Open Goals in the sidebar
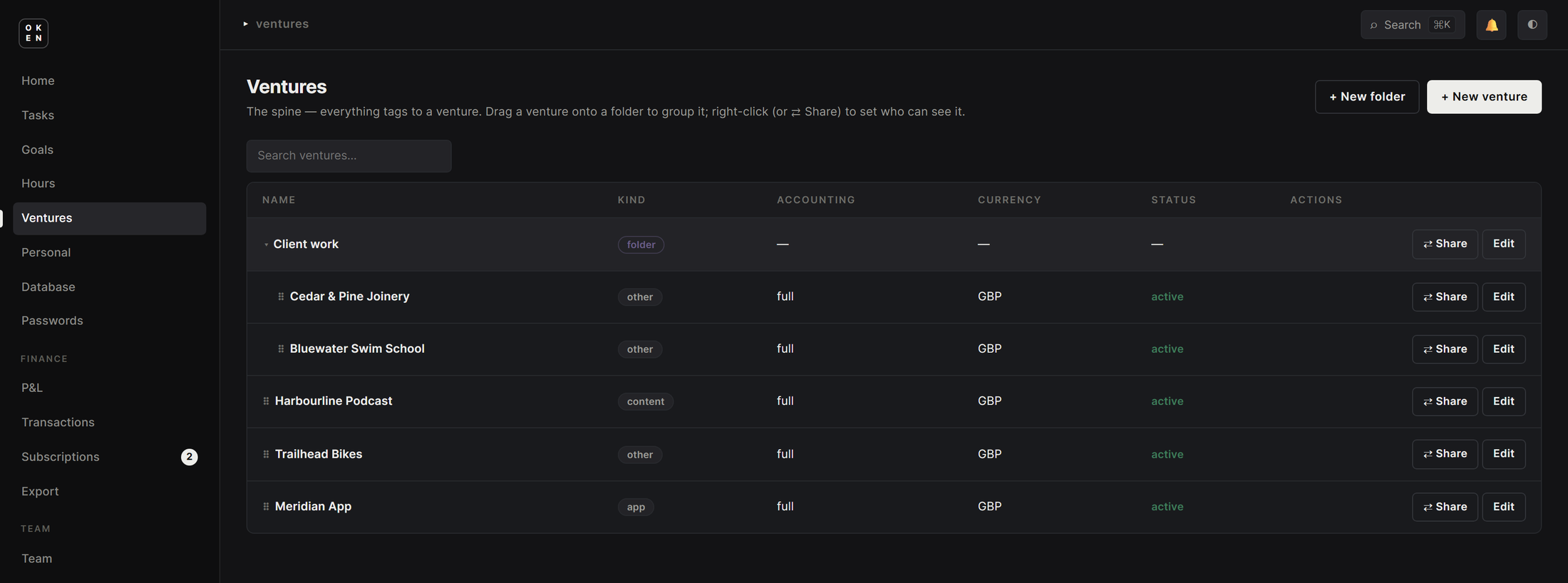This screenshot has width=1568, height=583. [x=110, y=150]
